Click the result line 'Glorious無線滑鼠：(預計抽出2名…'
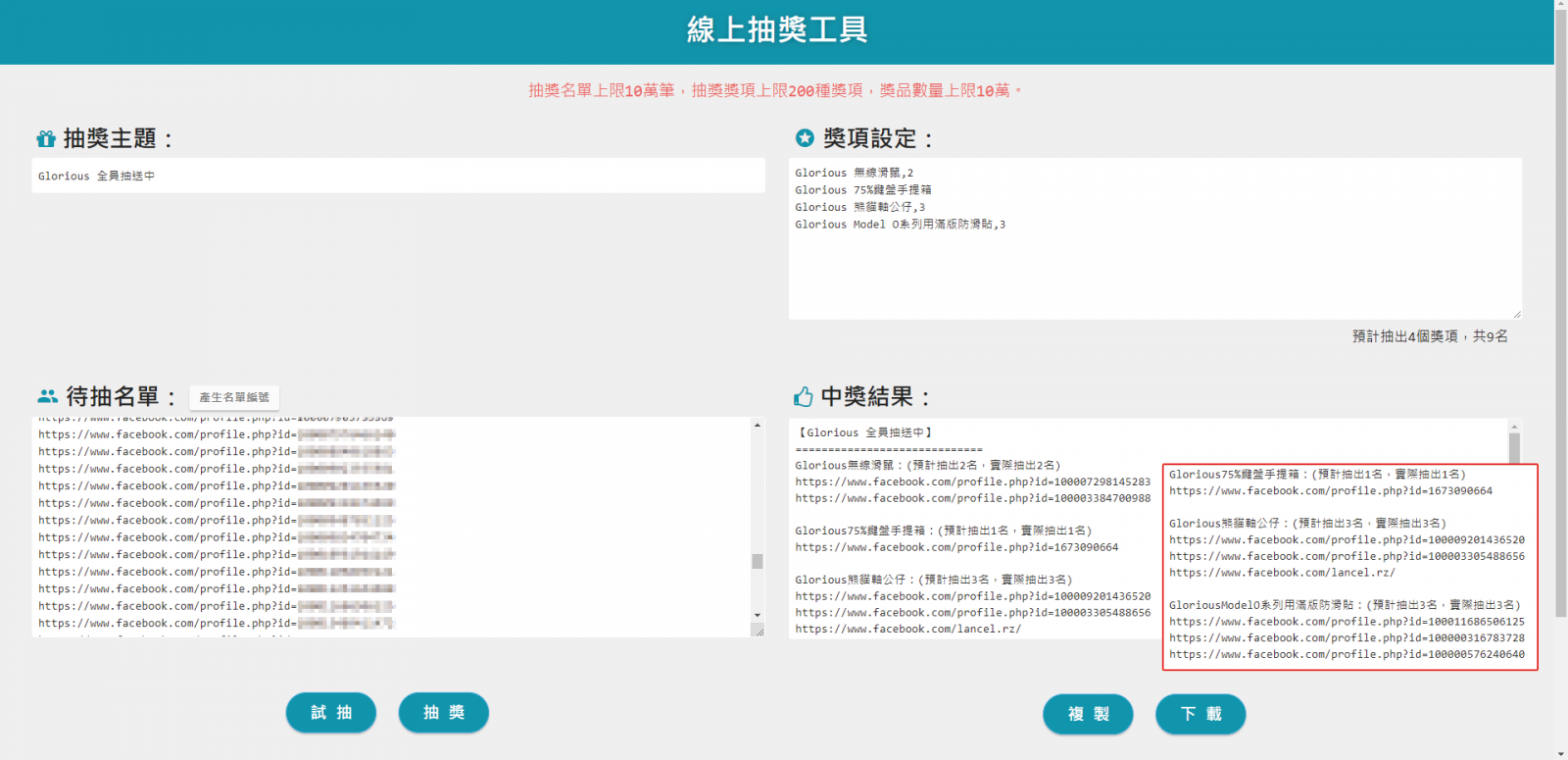 927,465
